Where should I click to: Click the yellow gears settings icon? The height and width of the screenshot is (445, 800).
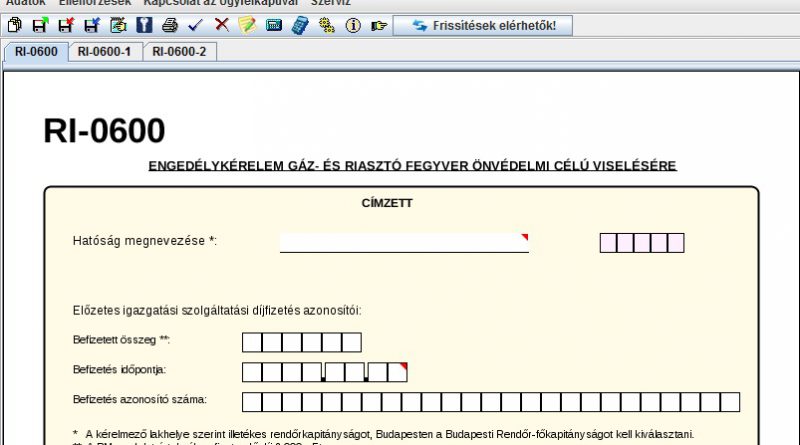[326, 25]
